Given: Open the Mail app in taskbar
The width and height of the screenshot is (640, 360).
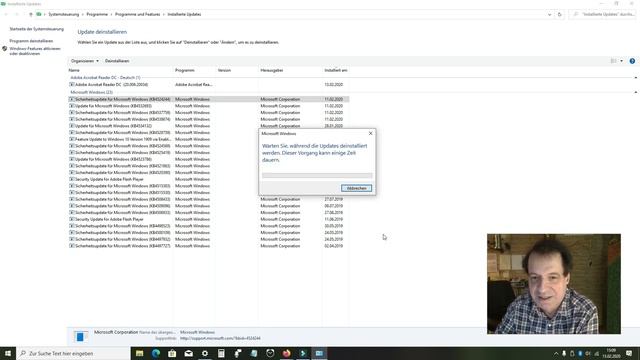Looking at the screenshot, I should 189,353.
